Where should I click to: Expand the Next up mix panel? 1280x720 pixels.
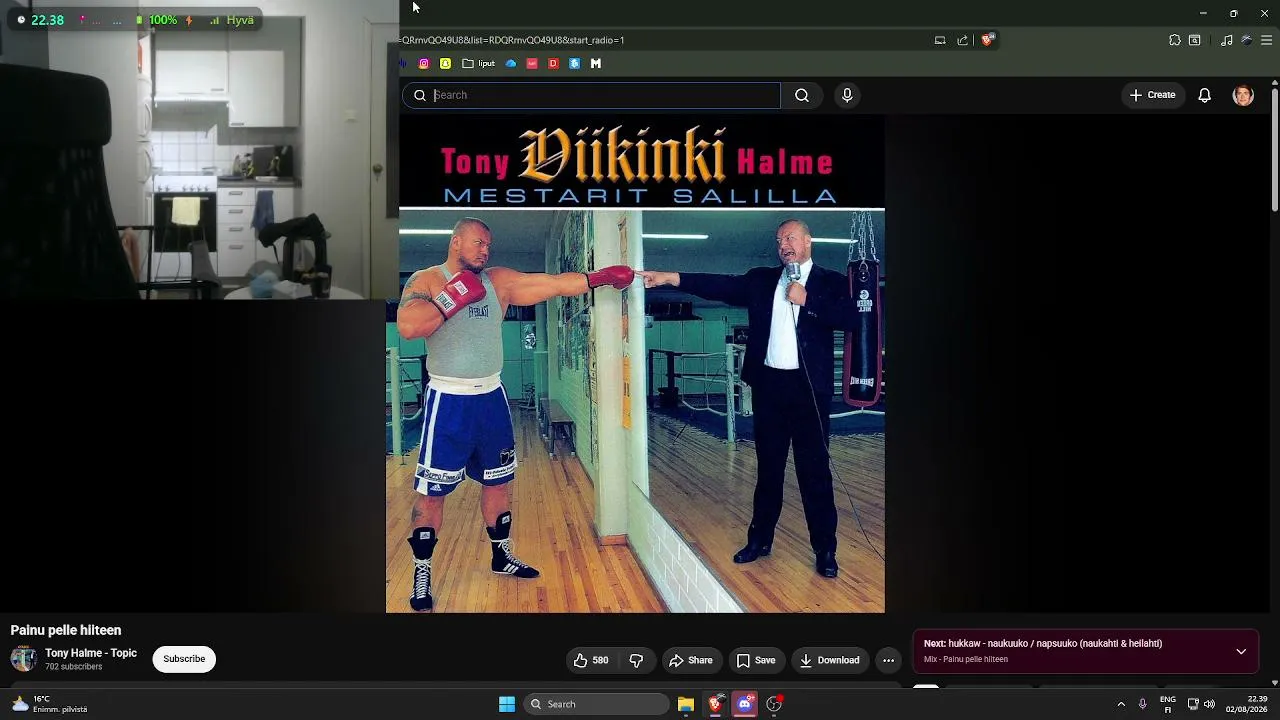[x=1241, y=651]
